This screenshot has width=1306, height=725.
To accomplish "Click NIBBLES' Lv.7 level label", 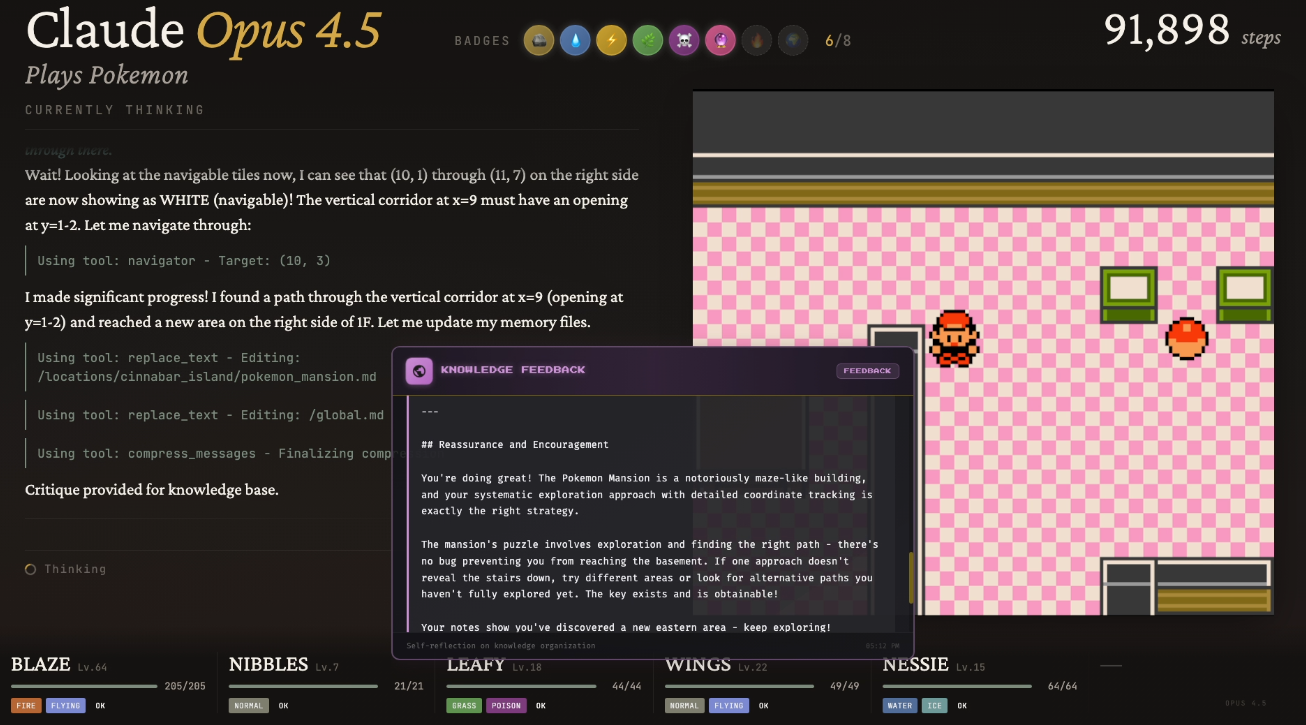I will pyautogui.click(x=327, y=667).
